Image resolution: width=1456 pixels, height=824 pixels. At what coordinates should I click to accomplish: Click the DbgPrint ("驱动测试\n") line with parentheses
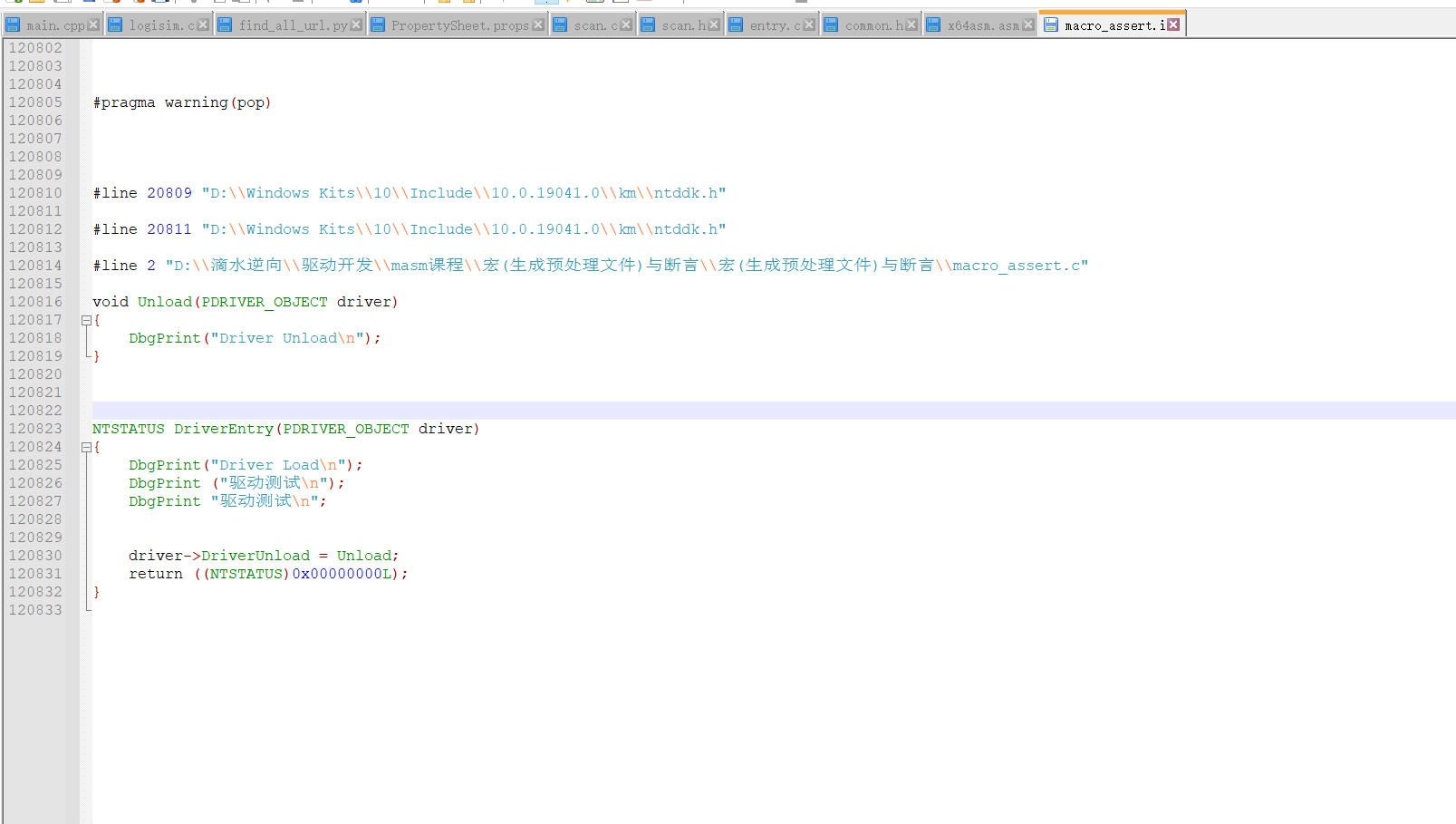(236, 483)
